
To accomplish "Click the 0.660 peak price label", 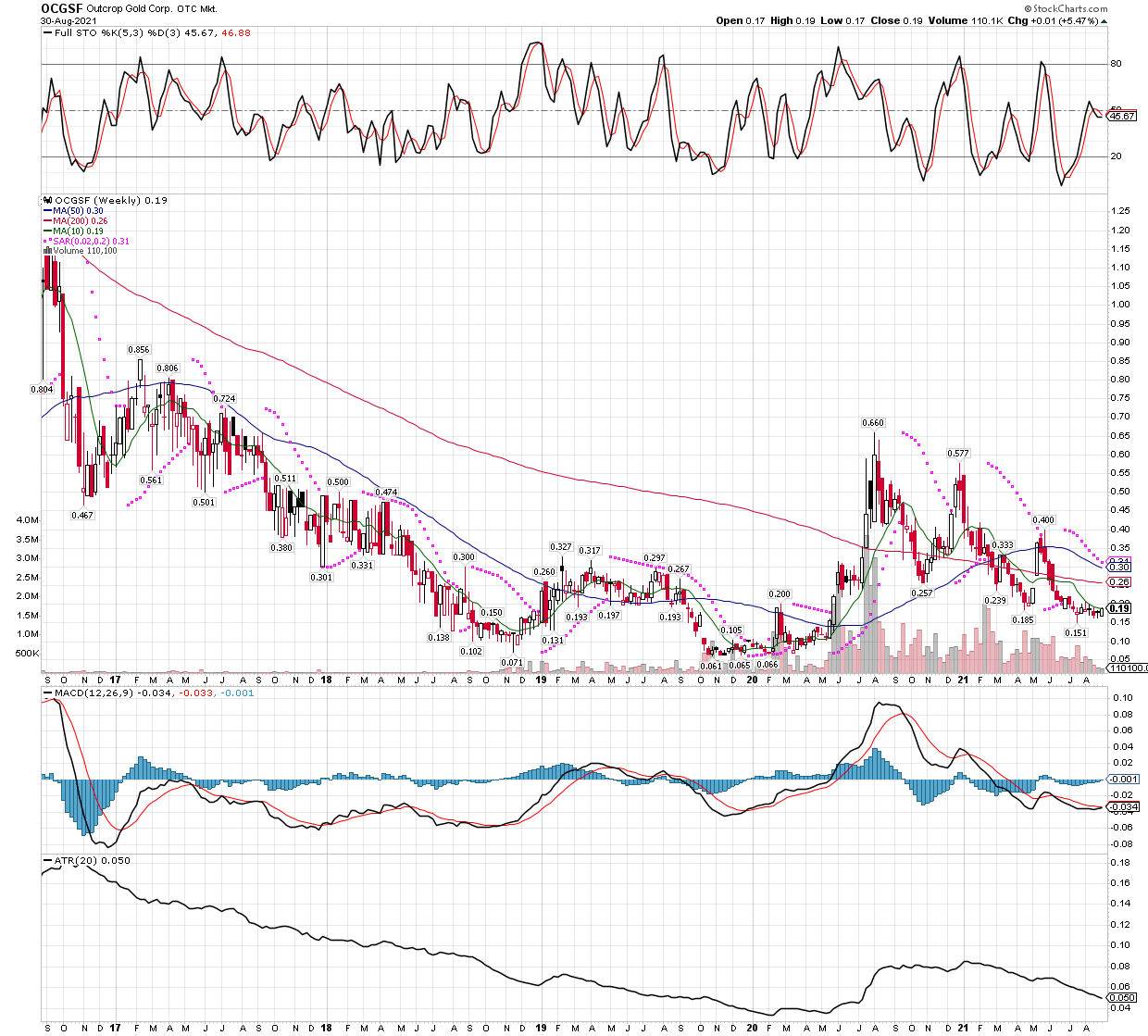I will (873, 423).
